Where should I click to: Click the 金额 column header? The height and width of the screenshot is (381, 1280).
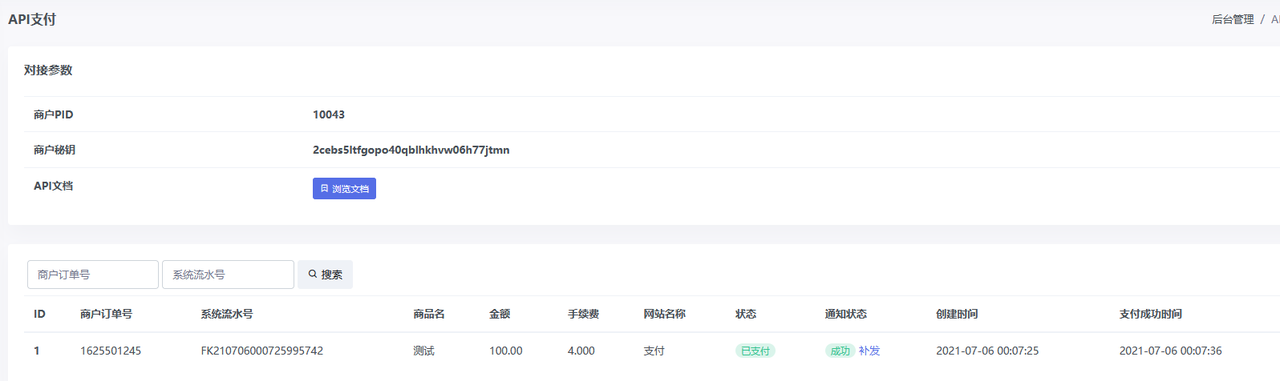[x=500, y=314]
